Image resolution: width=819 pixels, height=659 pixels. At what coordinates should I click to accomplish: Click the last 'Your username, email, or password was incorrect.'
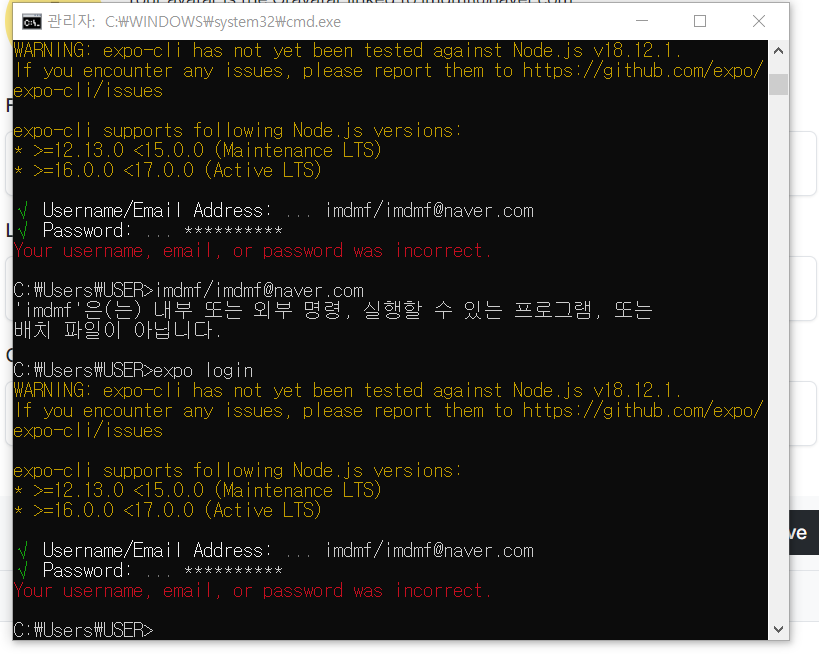[x=252, y=591]
